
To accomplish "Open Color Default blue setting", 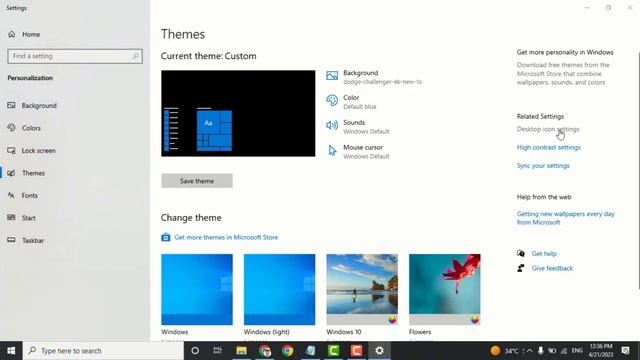I will point(360,102).
